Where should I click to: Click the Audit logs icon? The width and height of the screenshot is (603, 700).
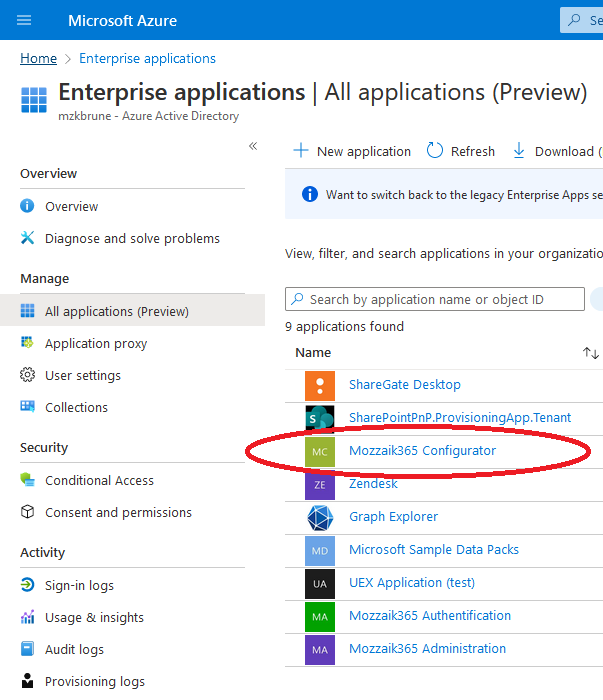27,649
